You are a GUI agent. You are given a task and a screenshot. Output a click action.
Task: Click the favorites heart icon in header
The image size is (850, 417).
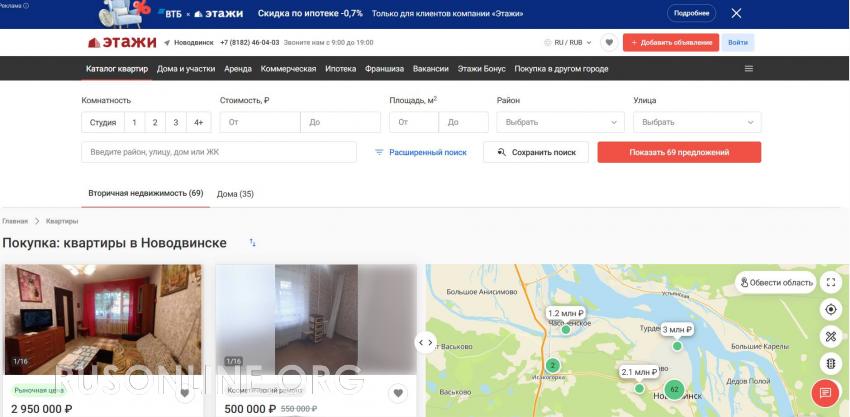(608, 43)
